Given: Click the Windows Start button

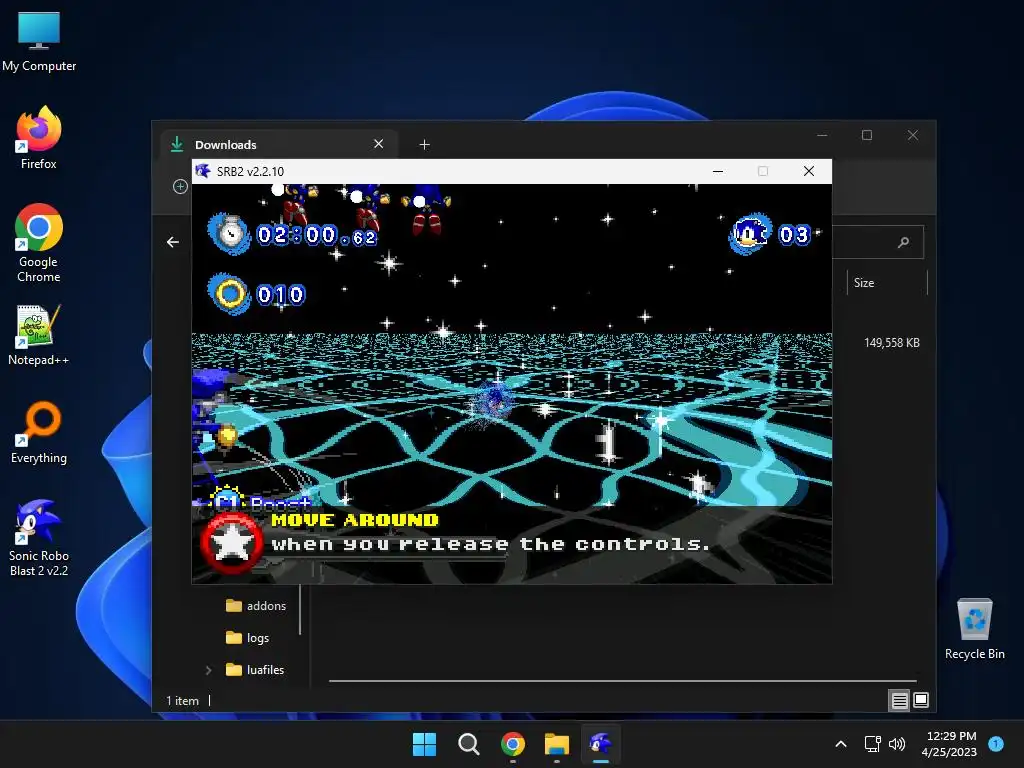Looking at the screenshot, I should tap(424, 744).
